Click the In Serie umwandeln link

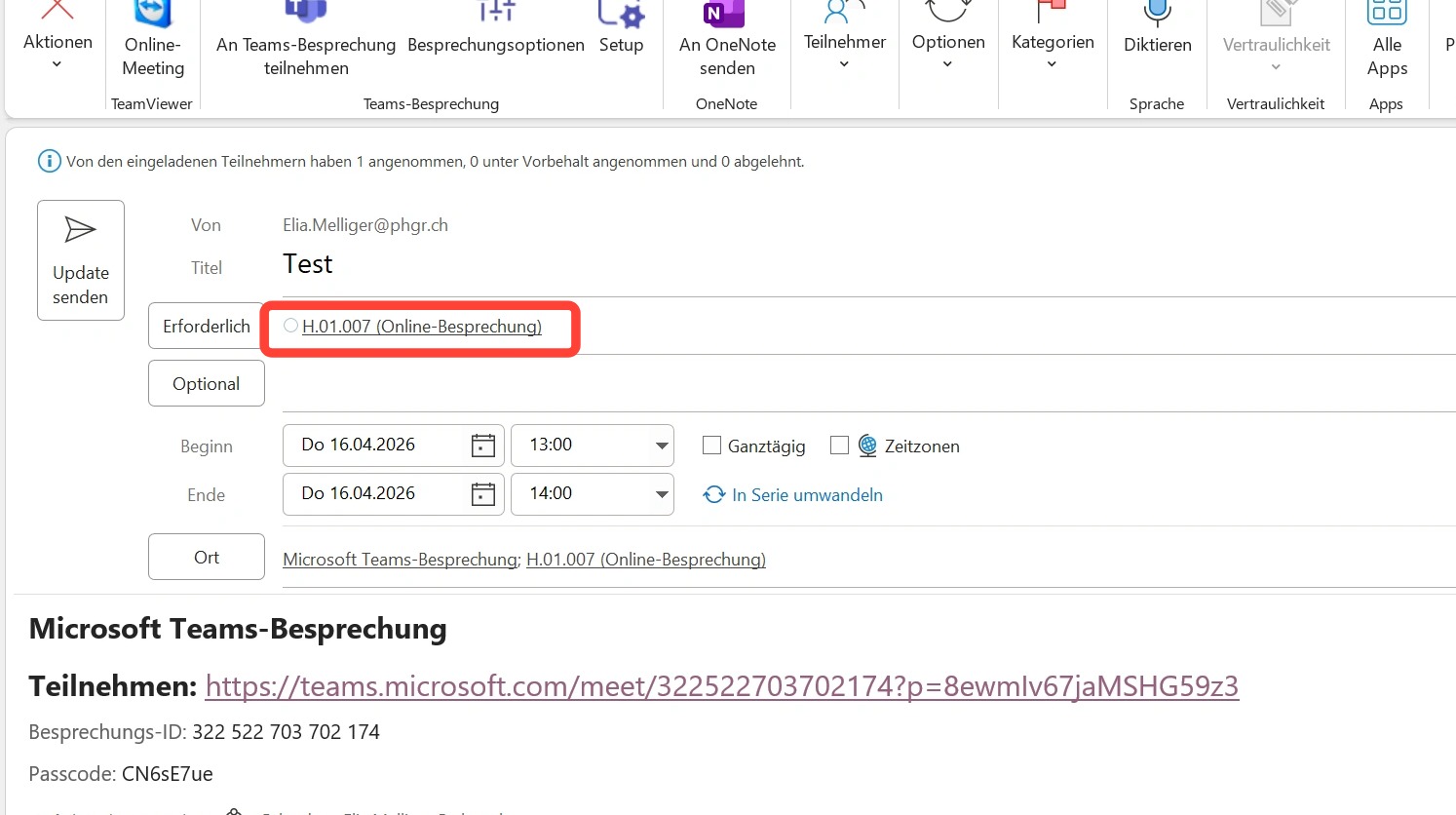click(x=806, y=495)
